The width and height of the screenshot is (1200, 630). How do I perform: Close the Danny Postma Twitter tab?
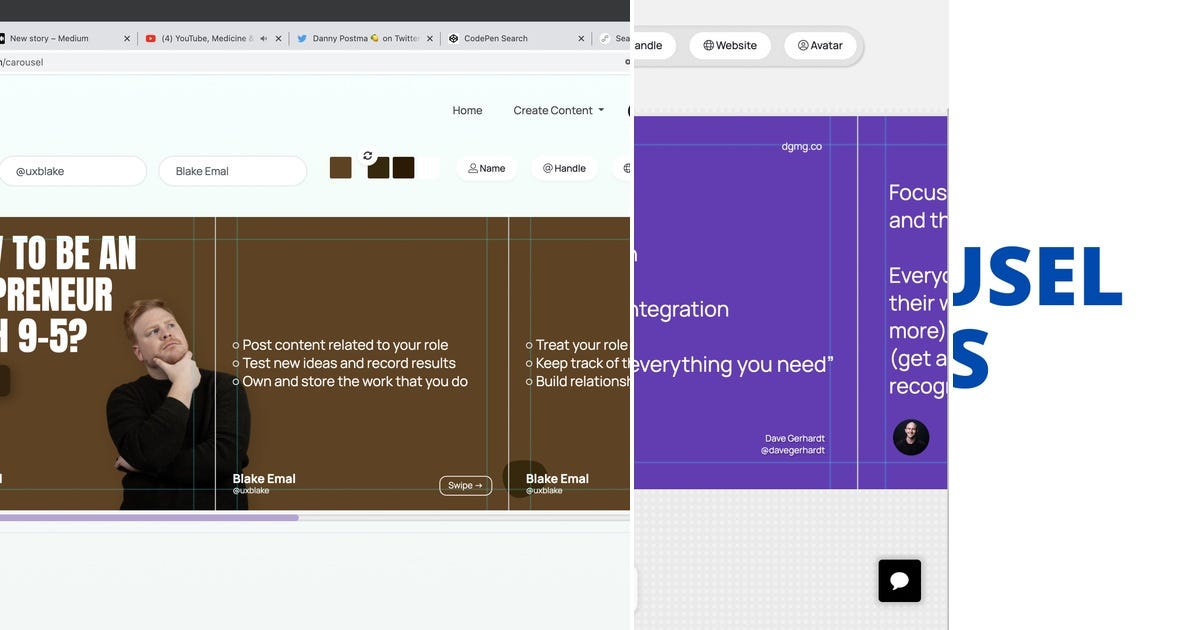tap(430, 38)
